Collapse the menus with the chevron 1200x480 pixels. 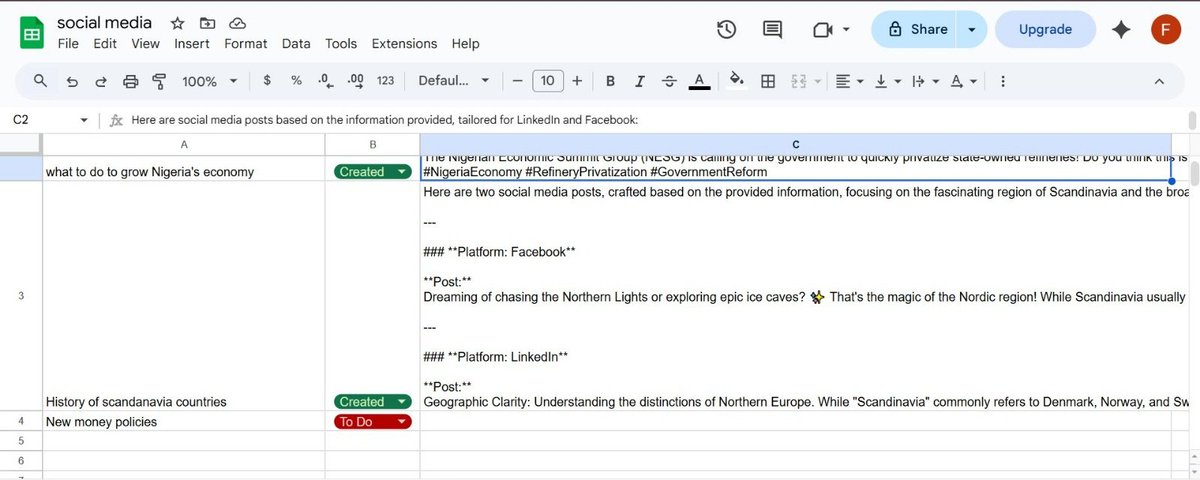1159,81
